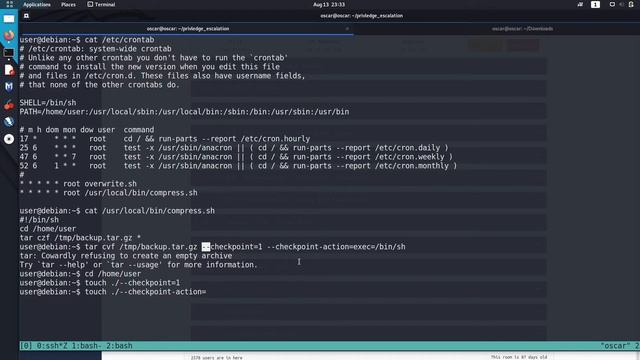Click '# /etc/crontab: system-wide crontab' comment

tap(96, 49)
